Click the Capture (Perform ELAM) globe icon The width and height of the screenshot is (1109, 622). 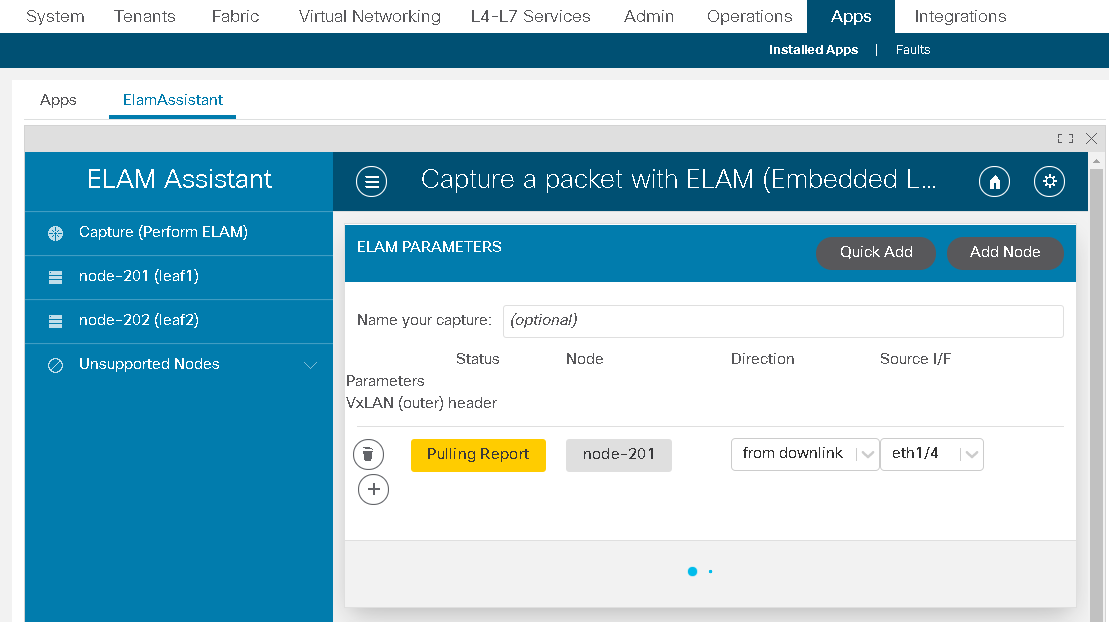point(55,233)
